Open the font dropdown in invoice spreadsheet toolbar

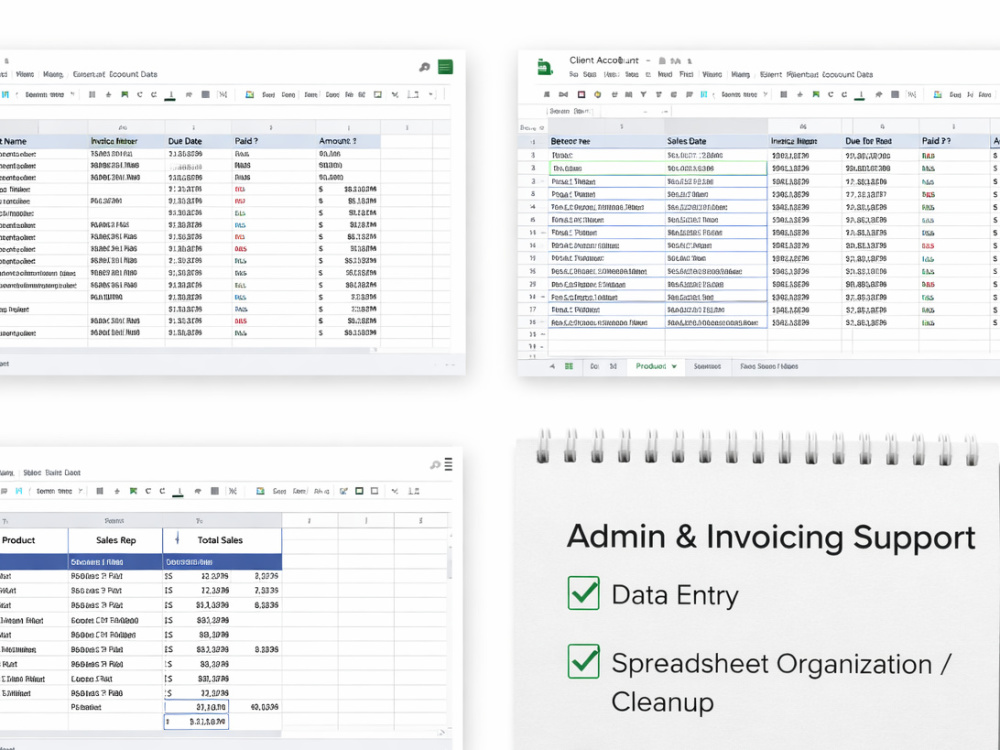(50, 94)
